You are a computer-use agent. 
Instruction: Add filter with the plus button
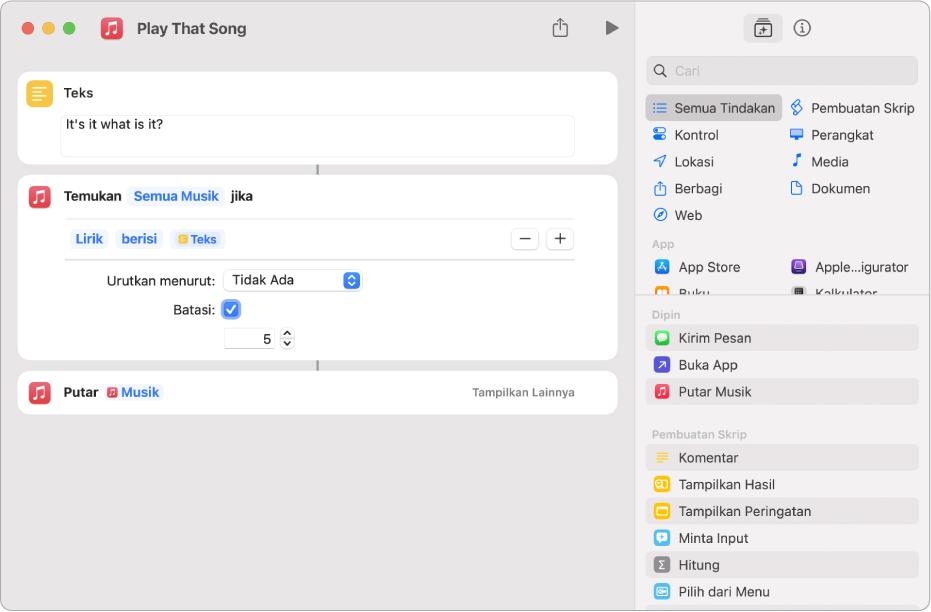[560, 239]
